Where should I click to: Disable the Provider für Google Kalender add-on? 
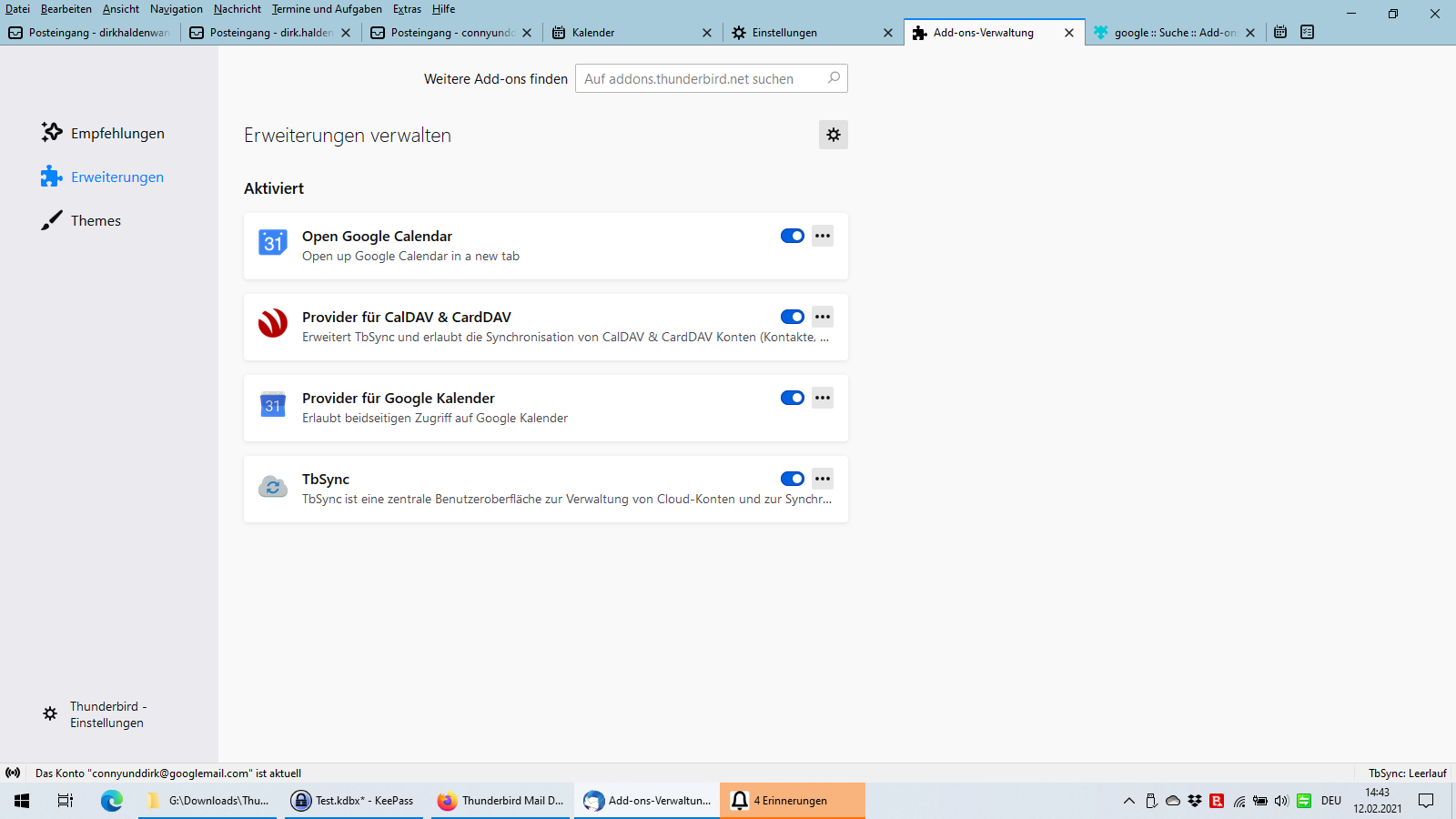(x=793, y=398)
